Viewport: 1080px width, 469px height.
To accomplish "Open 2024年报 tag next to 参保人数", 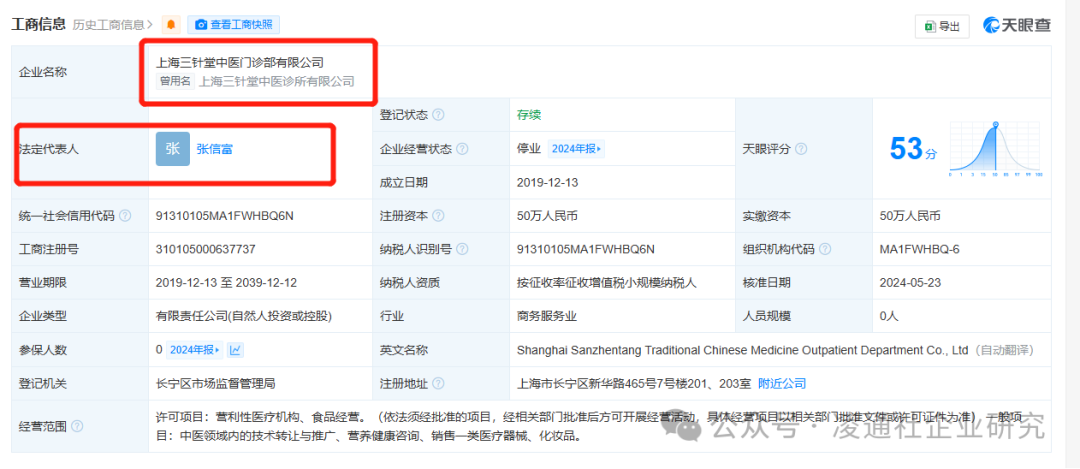I will coord(194,350).
